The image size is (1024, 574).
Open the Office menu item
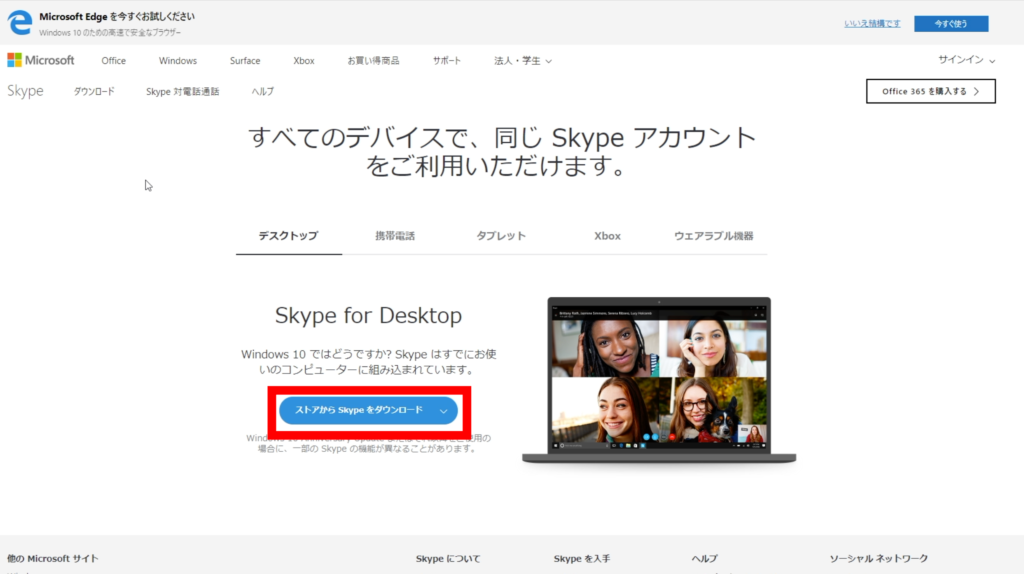click(x=114, y=61)
